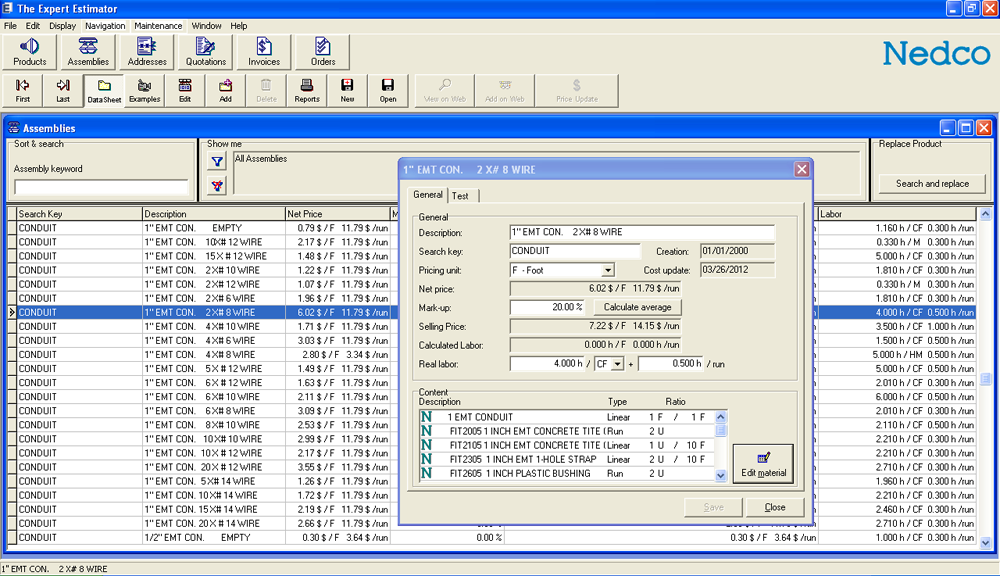Click the Add toolbar icon
The width and height of the screenshot is (1000, 576).
click(225, 91)
